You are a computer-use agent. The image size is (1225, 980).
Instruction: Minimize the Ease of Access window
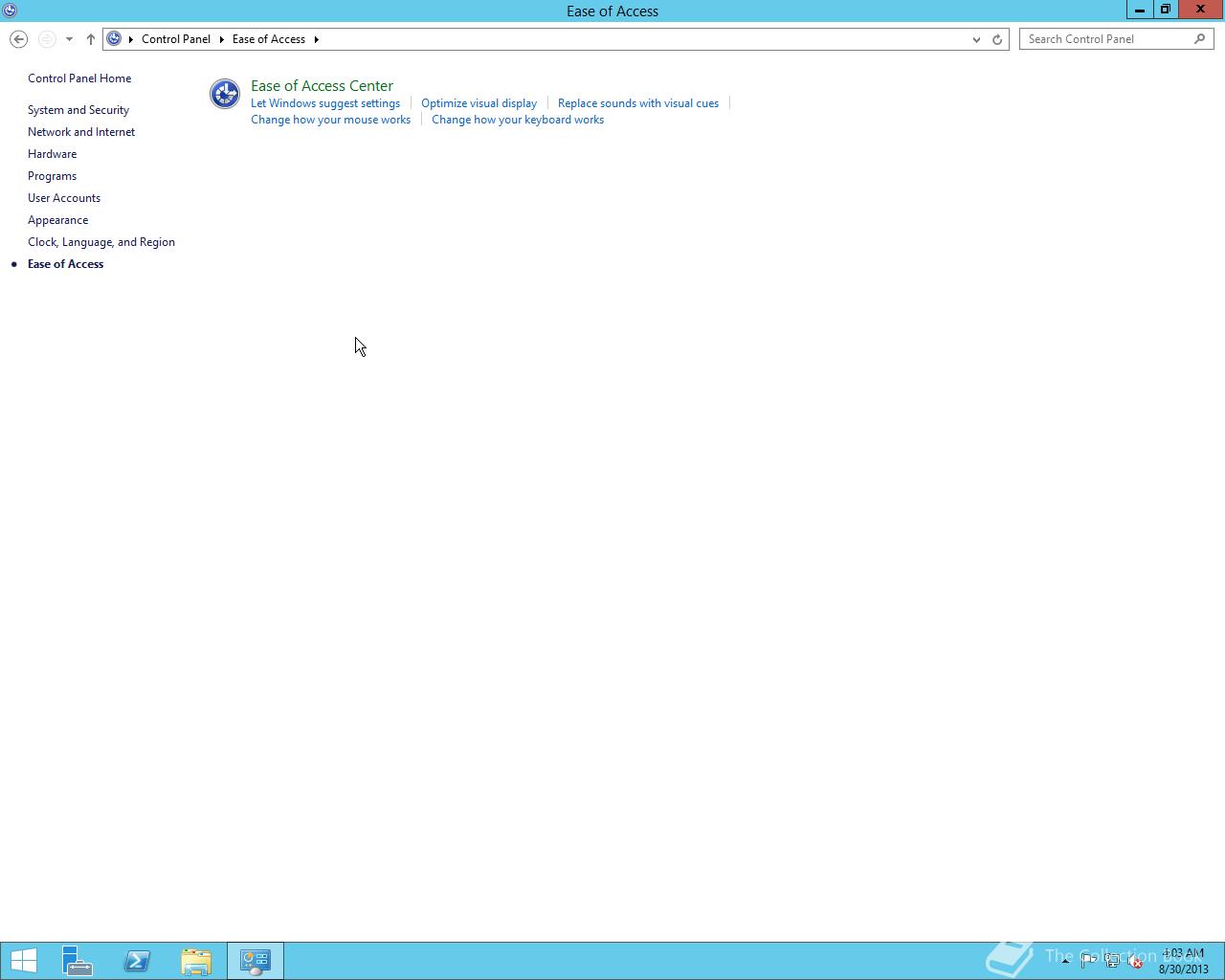(1139, 10)
